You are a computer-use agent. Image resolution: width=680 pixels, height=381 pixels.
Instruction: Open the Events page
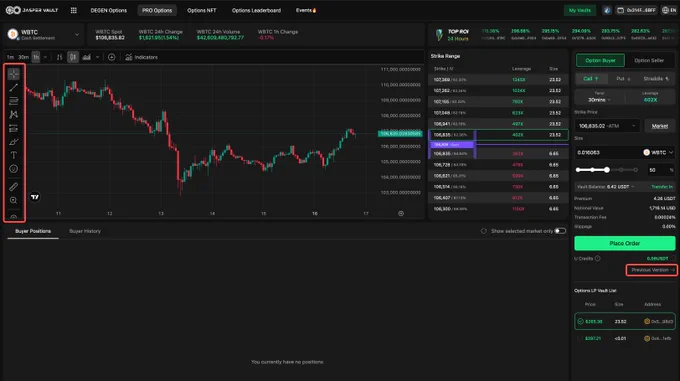pyautogui.click(x=306, y=10)
